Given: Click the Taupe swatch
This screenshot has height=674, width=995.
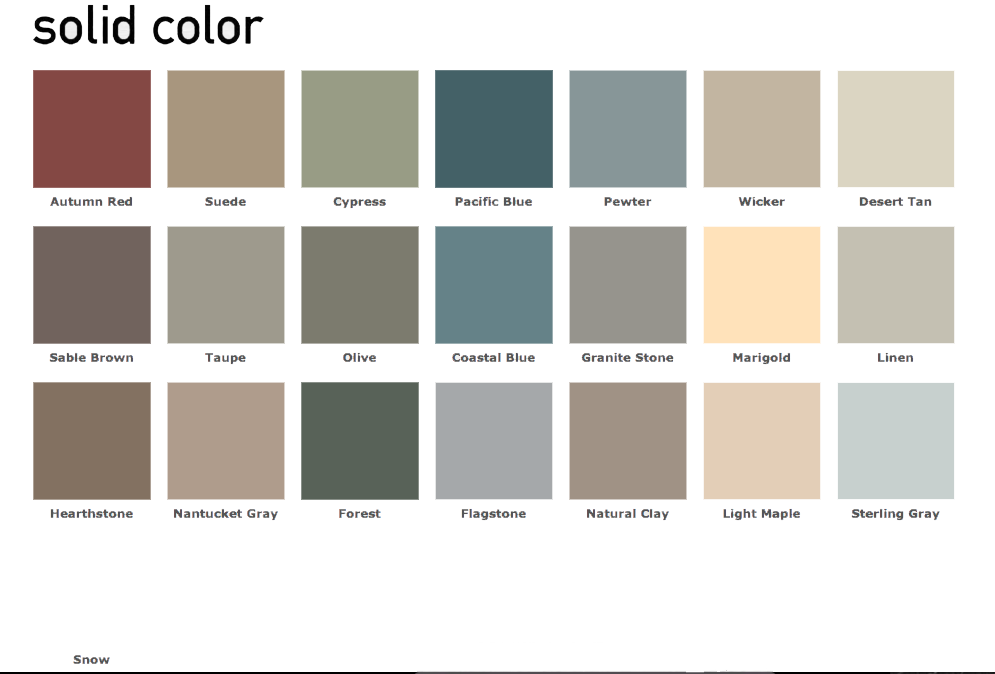Looking at the screenshot, I should coord(225,284).
